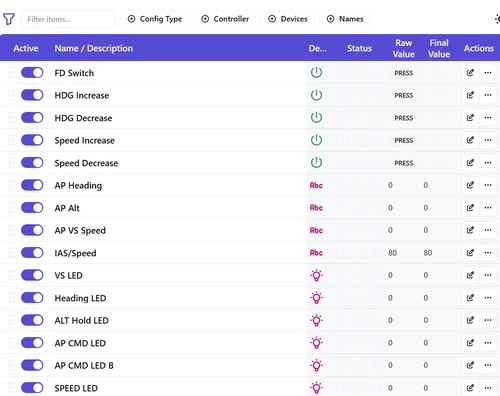Edit the HDG Increase config

(470, 95)
